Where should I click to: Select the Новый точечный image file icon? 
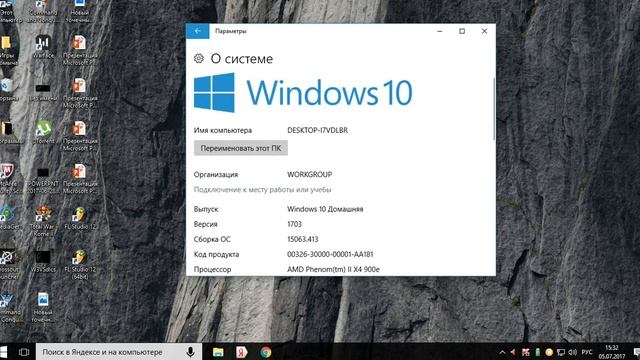(43, 307)
